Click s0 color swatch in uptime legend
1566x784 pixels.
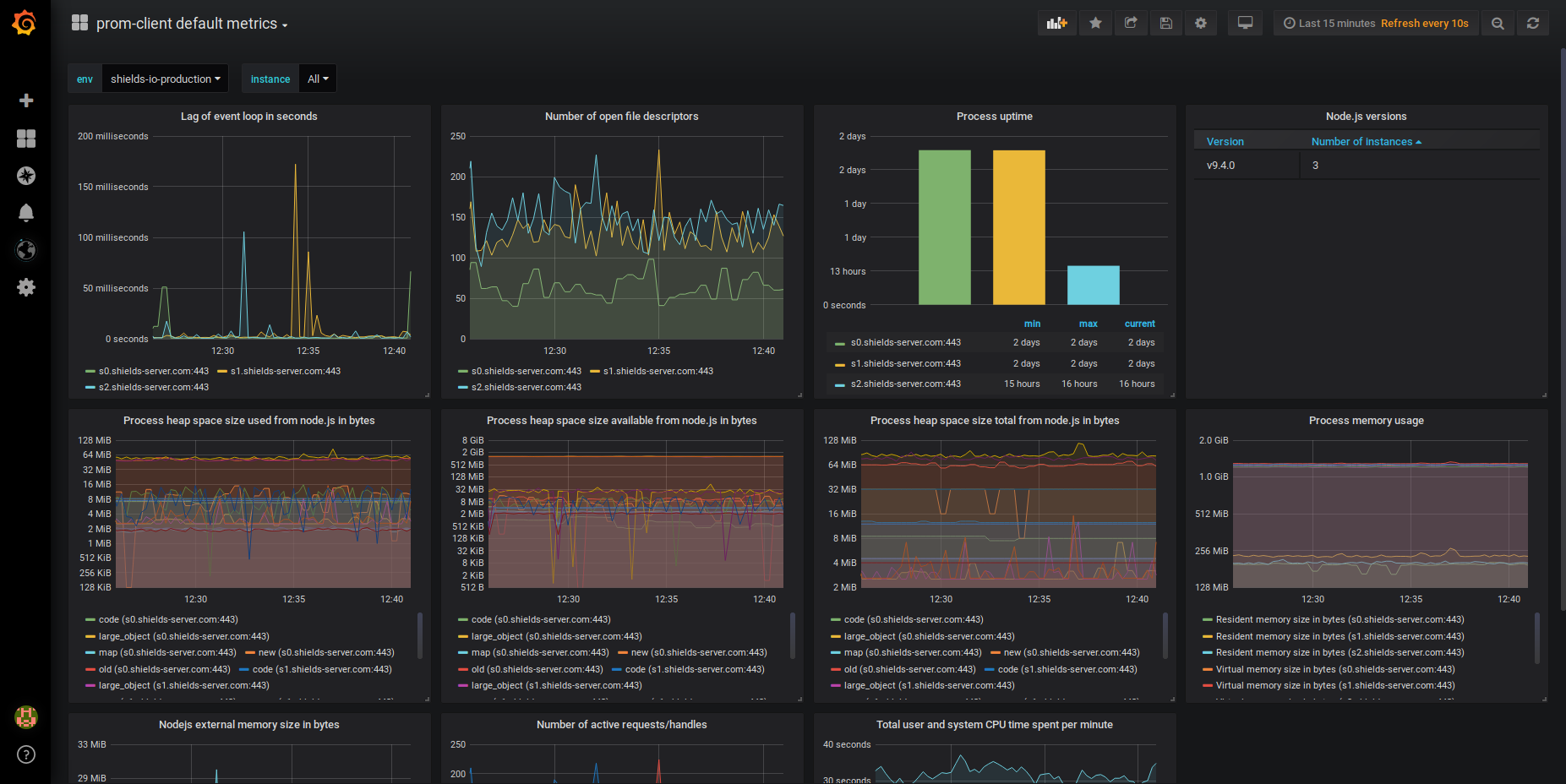[840, 343]
